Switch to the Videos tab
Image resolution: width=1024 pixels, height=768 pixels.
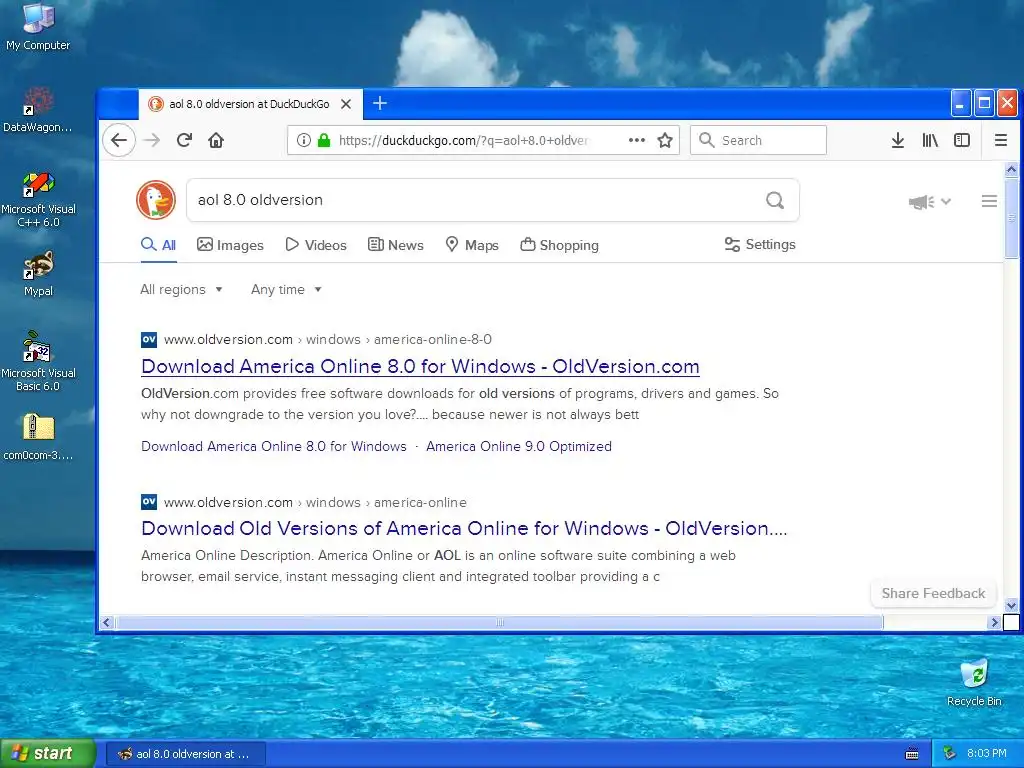[316, 245]
